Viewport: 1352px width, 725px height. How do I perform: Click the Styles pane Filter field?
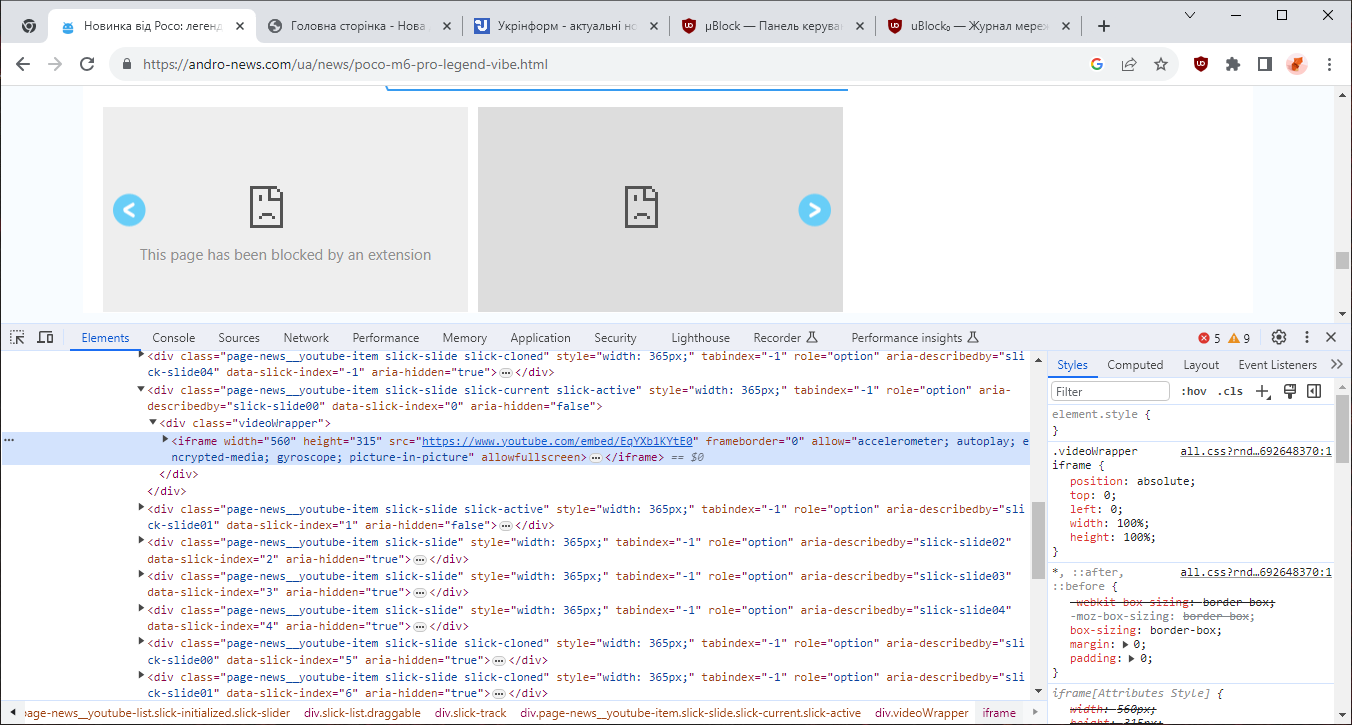click(x=1109, y=390)
